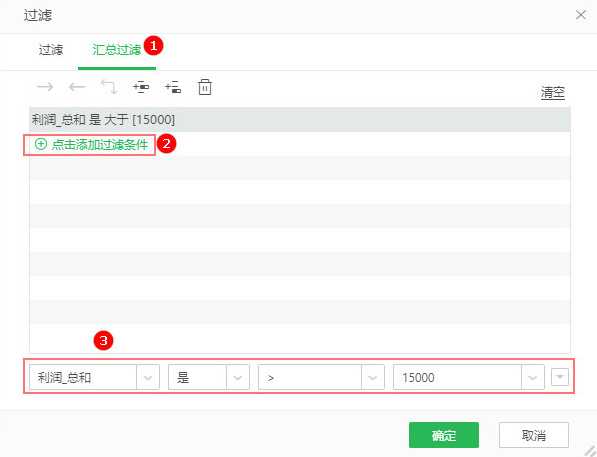This screenshot has height=457, width=597.
Task: Click the swap condition relation icon
Action: [109, 87]
